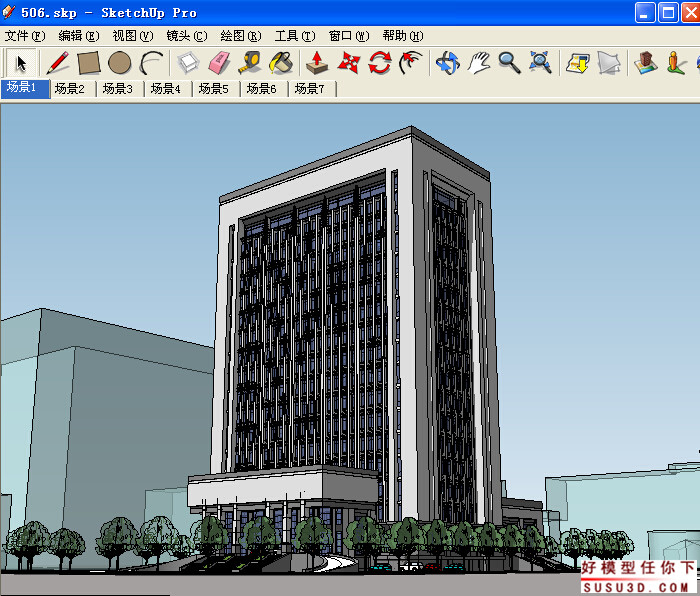Image resolution: width=700 pixels, height=596 pixels.
Task: Open the 编辑(E) menu
Action: pos(79,36)
